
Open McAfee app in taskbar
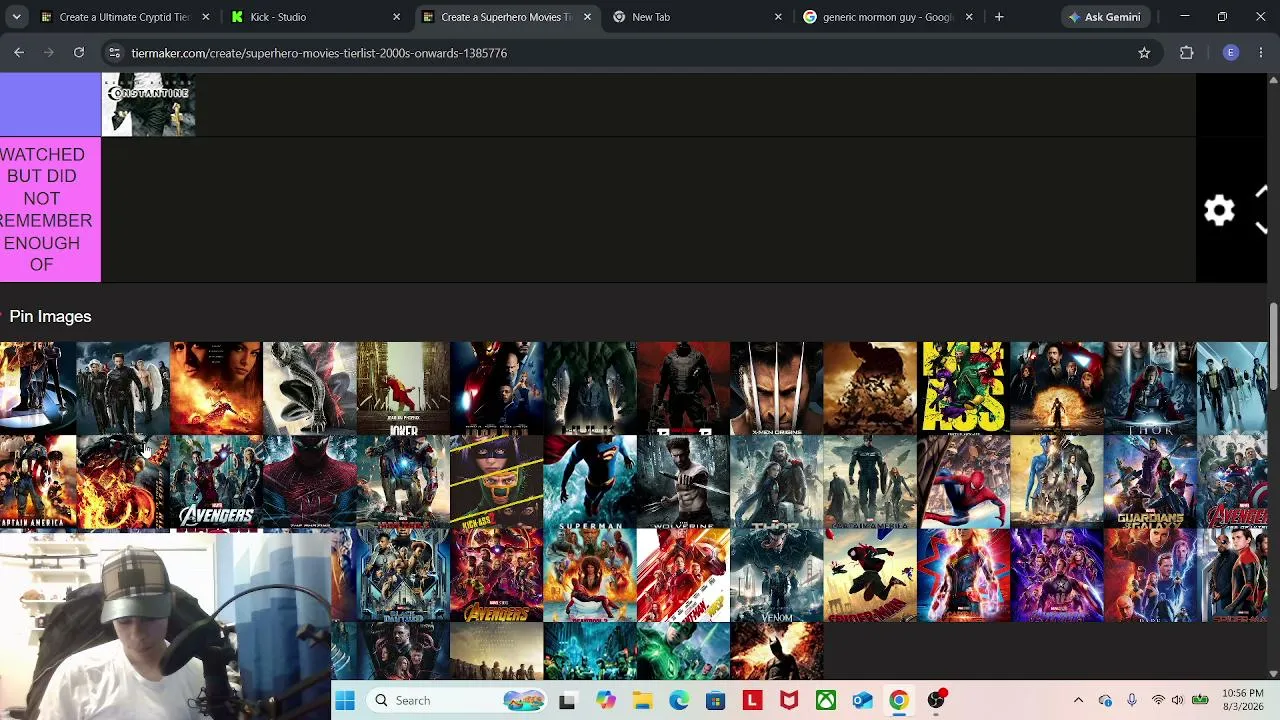789,701
